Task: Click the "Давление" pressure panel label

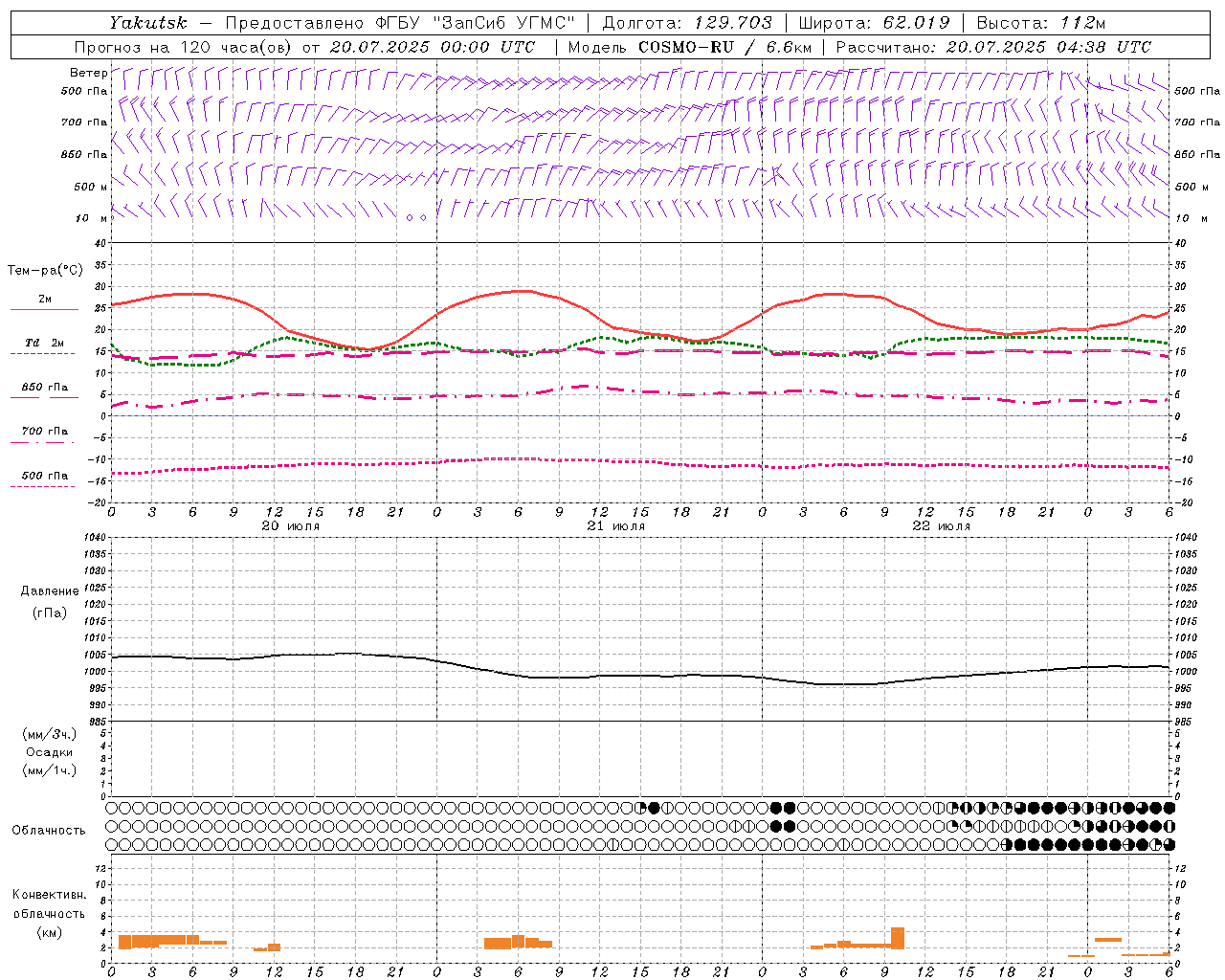Action: 50,591
